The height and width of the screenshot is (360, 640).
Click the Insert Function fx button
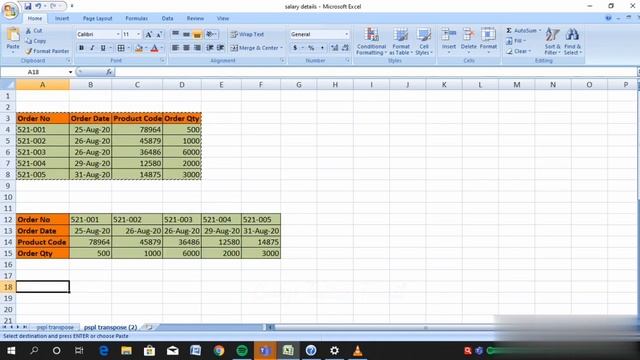click(x=109, y=72)
